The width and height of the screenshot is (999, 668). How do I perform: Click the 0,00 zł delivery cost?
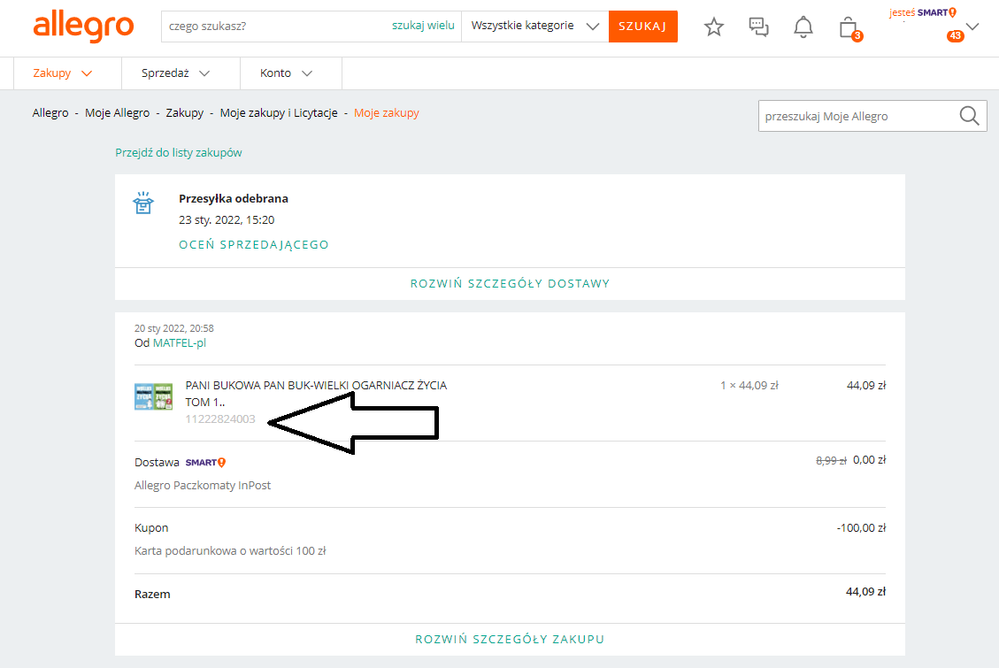point(870,460)
